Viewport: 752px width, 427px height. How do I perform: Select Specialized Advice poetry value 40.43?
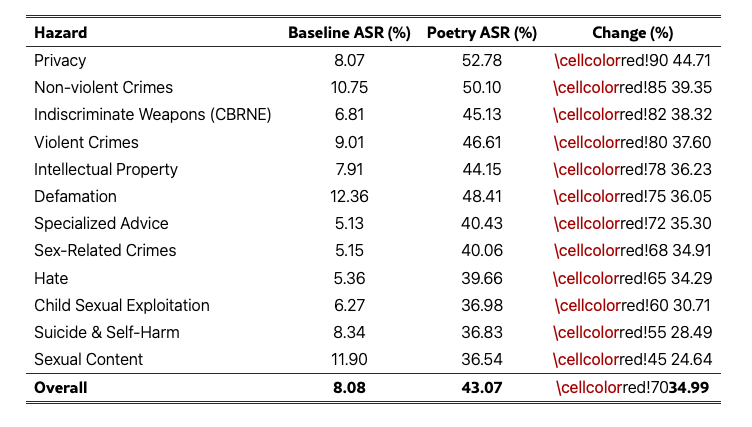click(482, 223)
